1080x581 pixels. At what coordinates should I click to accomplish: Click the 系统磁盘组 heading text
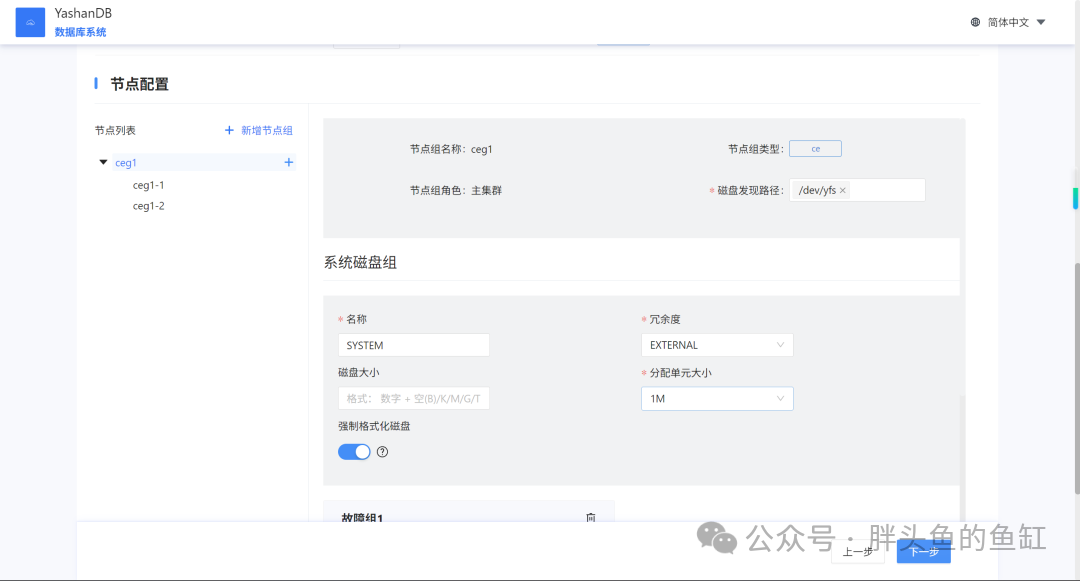click(x=360, y=262)
